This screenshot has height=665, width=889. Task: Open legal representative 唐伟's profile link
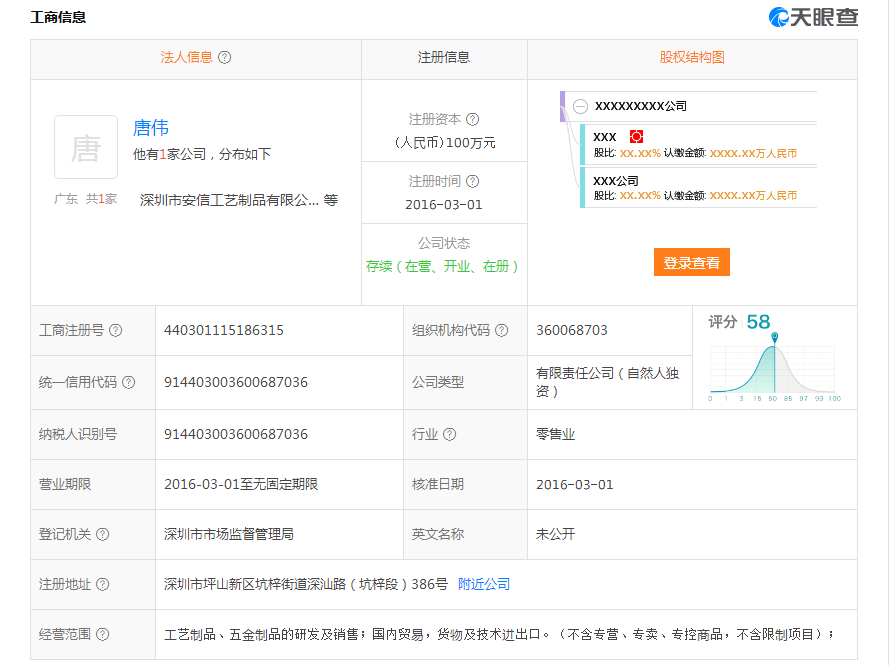tap(151, 128)
